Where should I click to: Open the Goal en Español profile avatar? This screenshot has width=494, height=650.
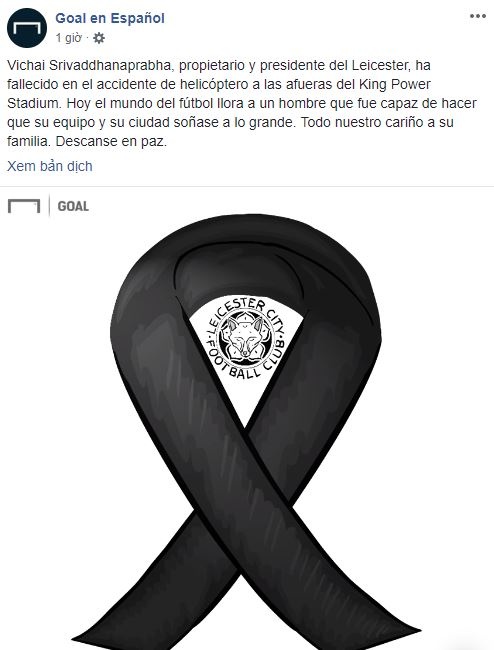27,28
